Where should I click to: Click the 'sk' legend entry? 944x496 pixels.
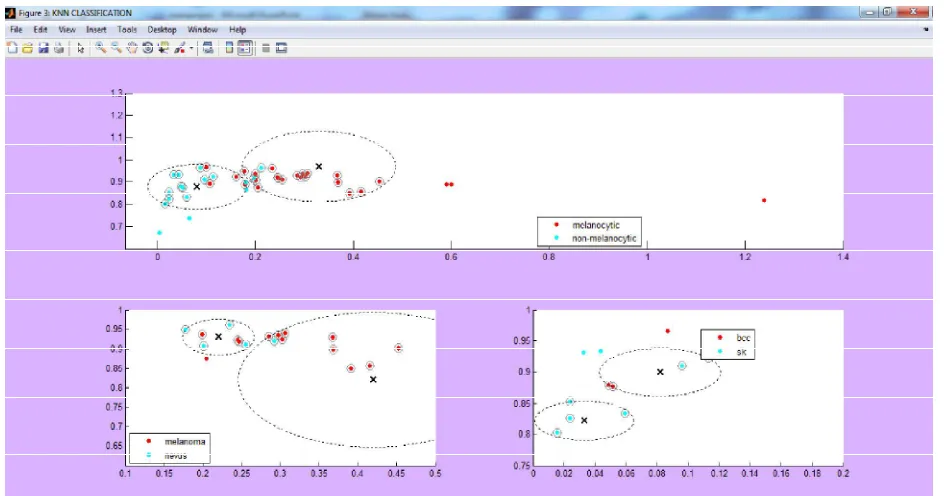point(741,352)
